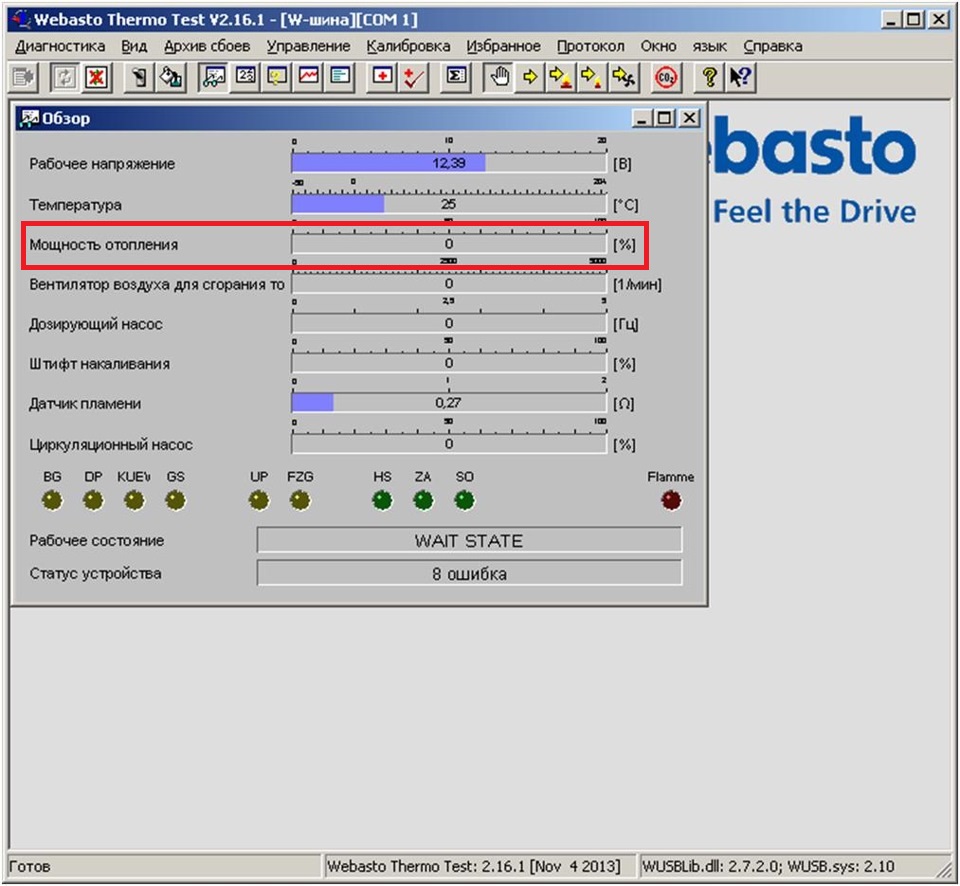The height and width of the screenshot is (886, 960).
Task: Click the numeric values toolbar icon
Action: (x=246, y=77)
